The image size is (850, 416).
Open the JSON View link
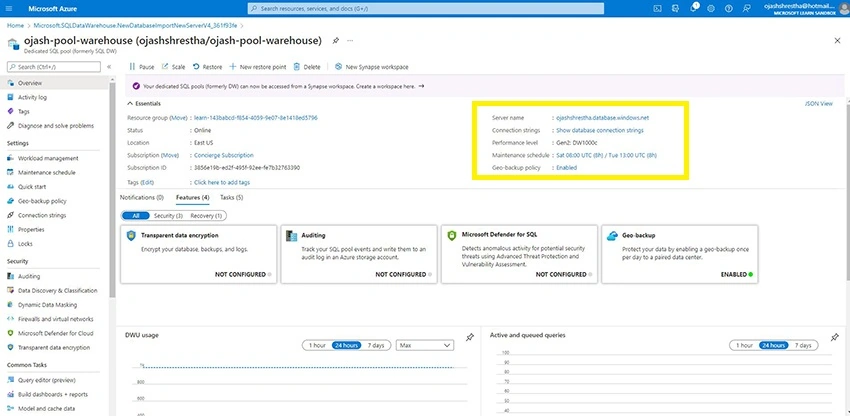coord(819,104)
